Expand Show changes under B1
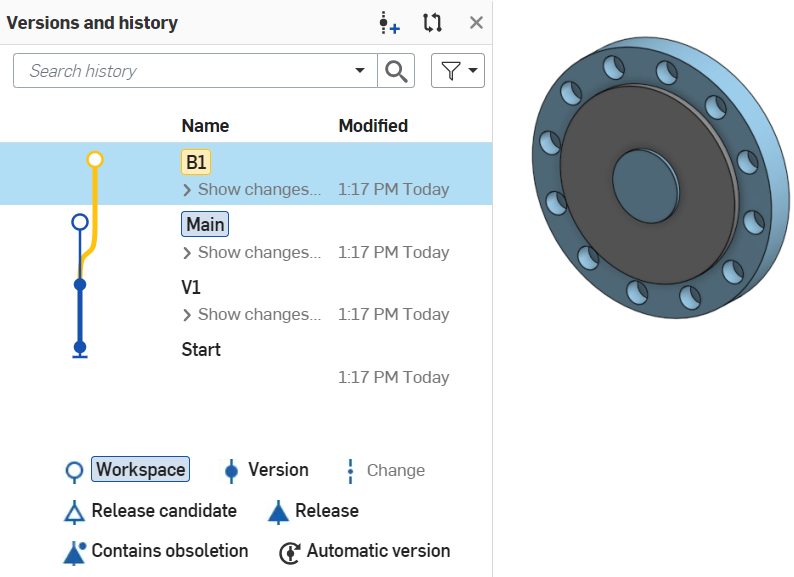 point(252,189)
